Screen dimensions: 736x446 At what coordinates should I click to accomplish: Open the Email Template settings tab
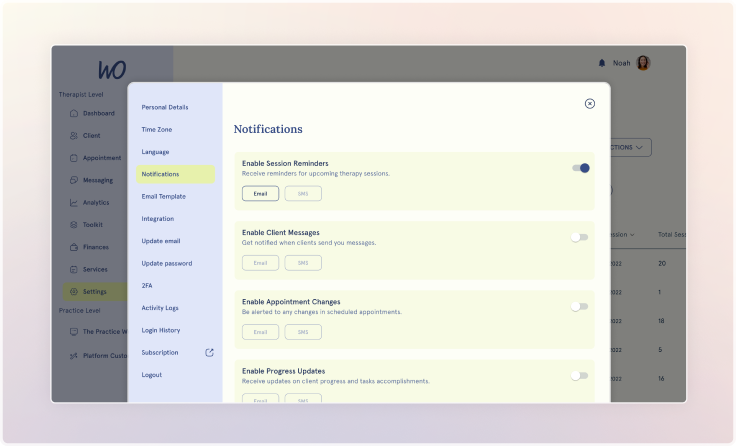point(164,196)
